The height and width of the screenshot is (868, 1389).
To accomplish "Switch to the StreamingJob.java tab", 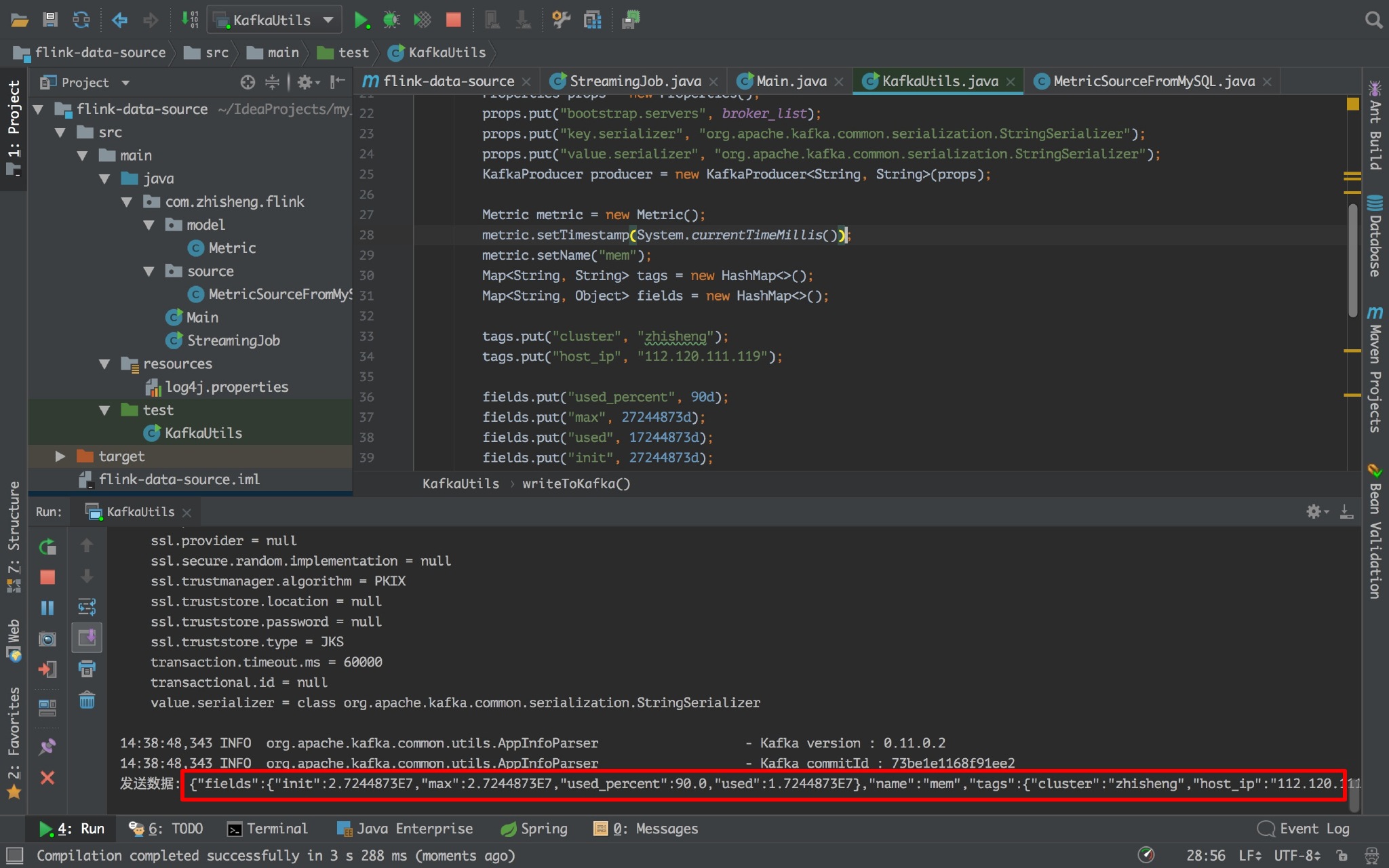I will pyautogui.click(x=634, y=81).
